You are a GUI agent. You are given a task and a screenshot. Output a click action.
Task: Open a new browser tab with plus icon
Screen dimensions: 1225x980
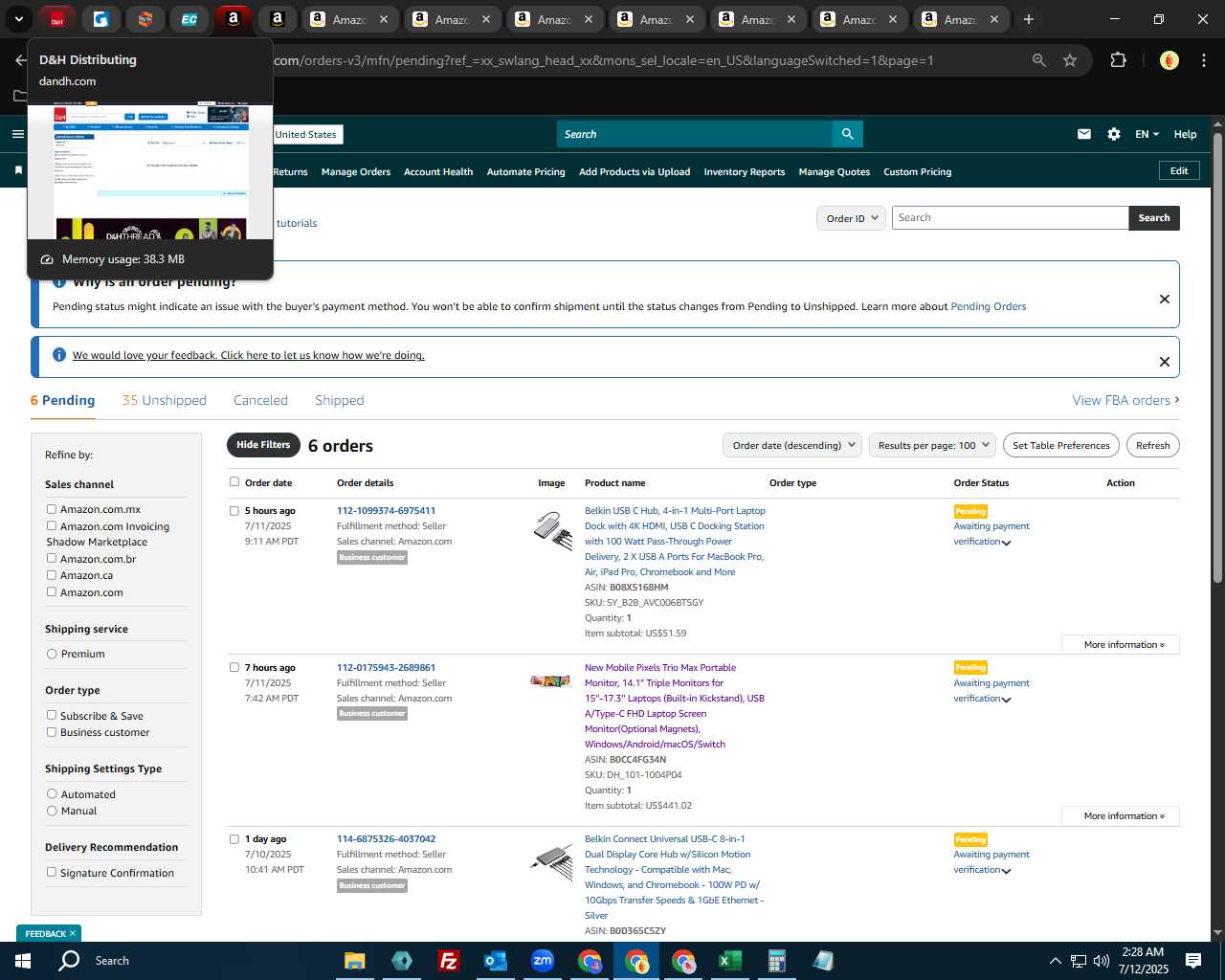[x=1029, y=19]
